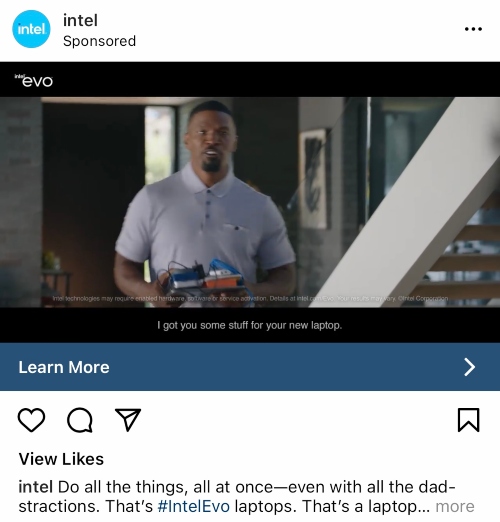This screenshot has height=522, width=500.
Task: Like the post with the heart icon
Action: (x=31, y=420)
